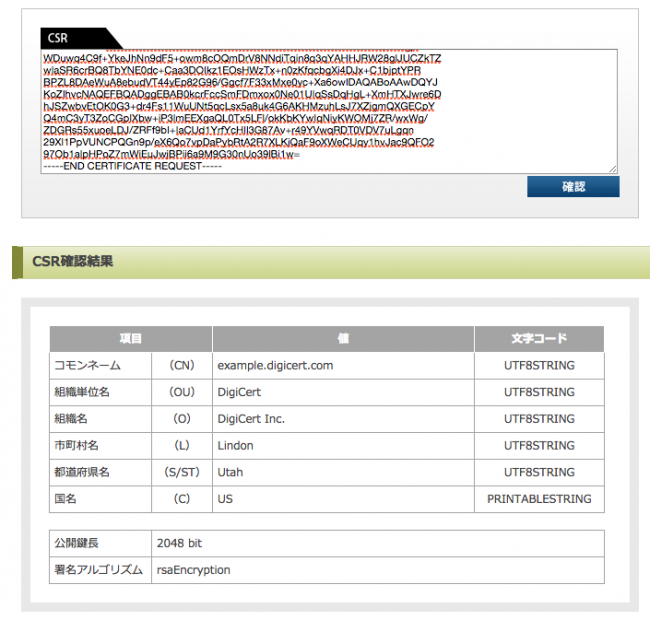This screenshot has width=650, height=620.
Task: Click UTF8STRING in the 組織名 row
Action: click(539, 419)
